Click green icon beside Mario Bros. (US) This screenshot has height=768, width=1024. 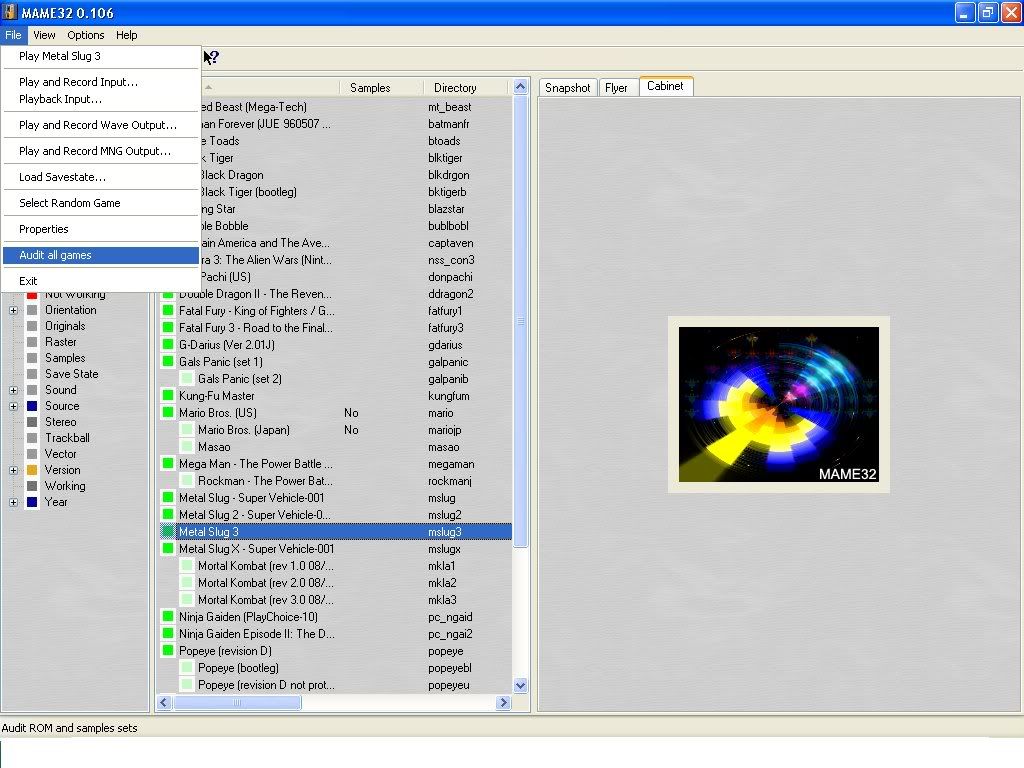tap(168, 413)
